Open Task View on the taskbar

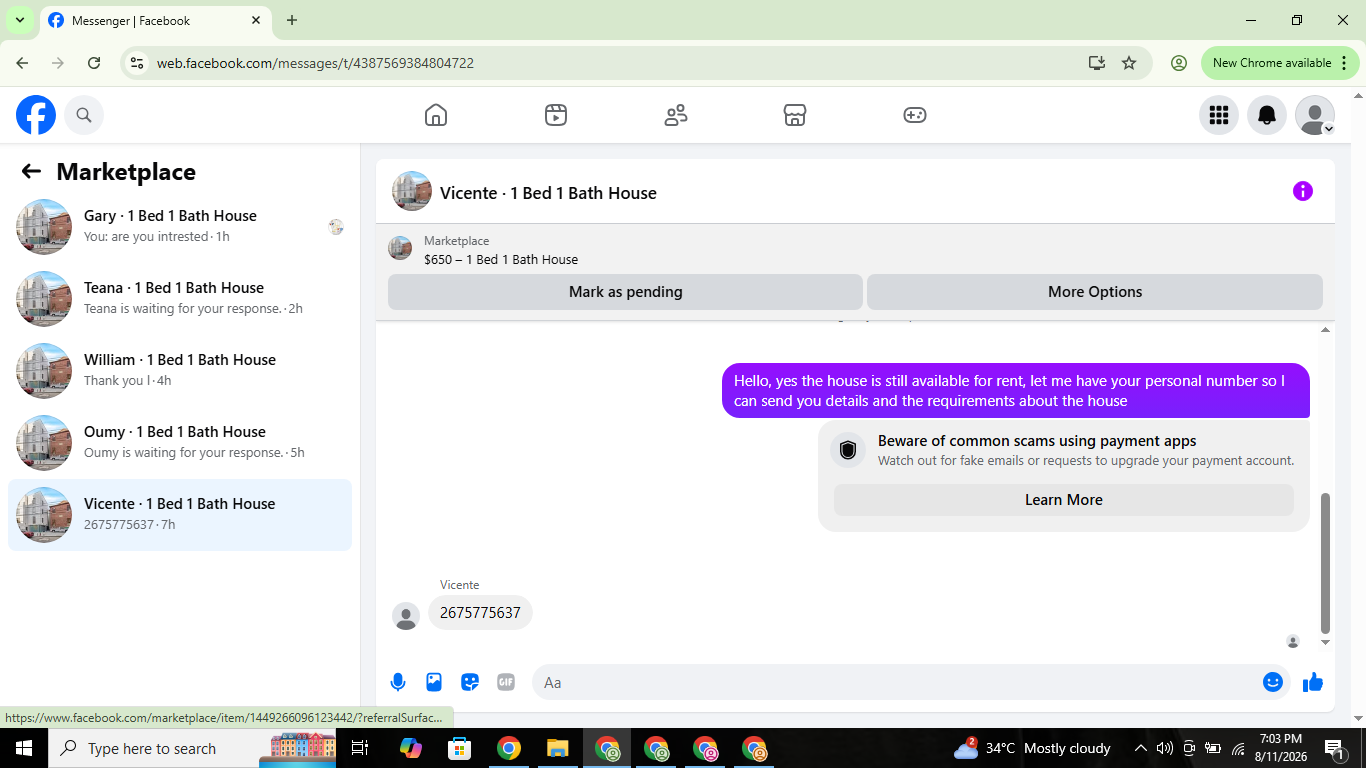click(x=360, y=748)
